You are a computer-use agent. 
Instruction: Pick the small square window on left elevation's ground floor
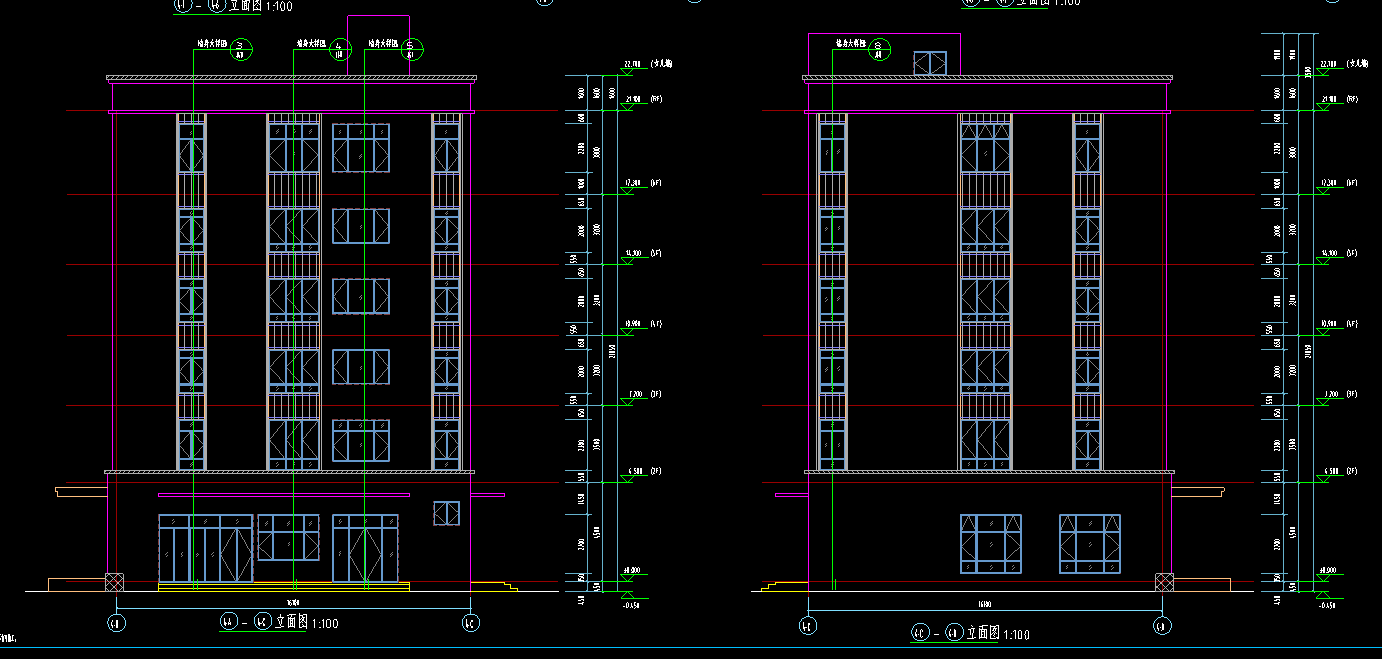[x=446, y=513]
